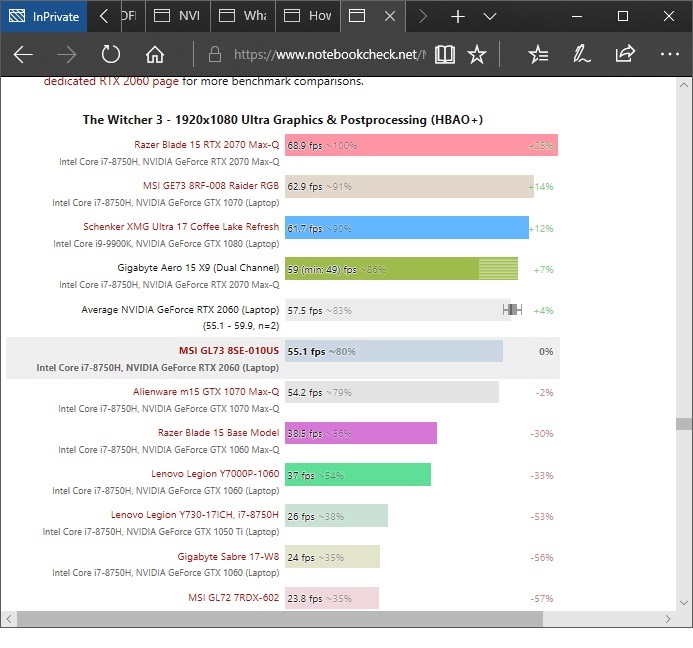Click The Witcher 3 chart heading
The image size is (693, 648).
(283, 120)
